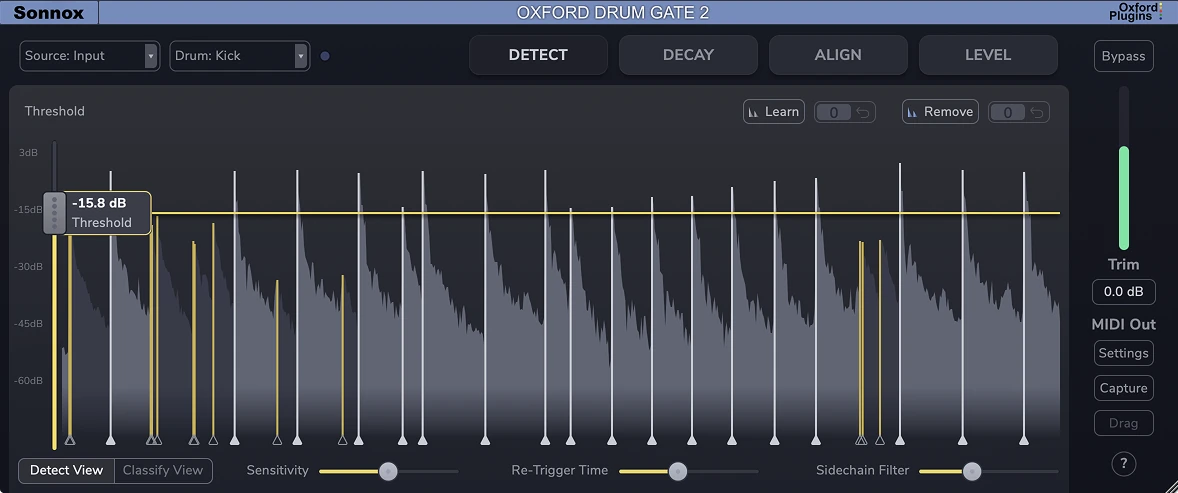This screenshot has height=493, width=1178.
Task: Switch to the LEVEL tab
Action: 988,55
